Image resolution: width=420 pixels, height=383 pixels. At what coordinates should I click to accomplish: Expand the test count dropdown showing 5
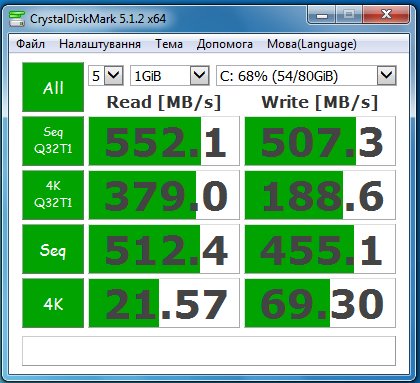click(x=106, y=76)
